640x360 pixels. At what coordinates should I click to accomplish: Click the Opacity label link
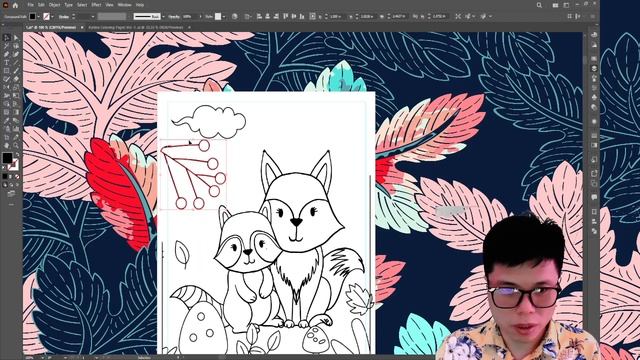click(174, 16)
